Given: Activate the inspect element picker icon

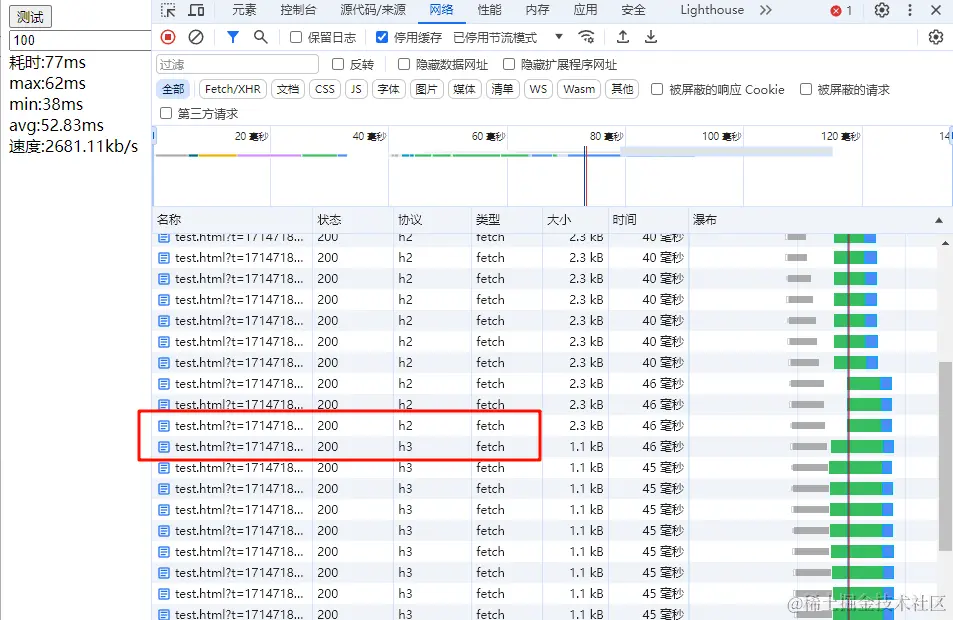Looking at the screenshot, I should (168, 10).
